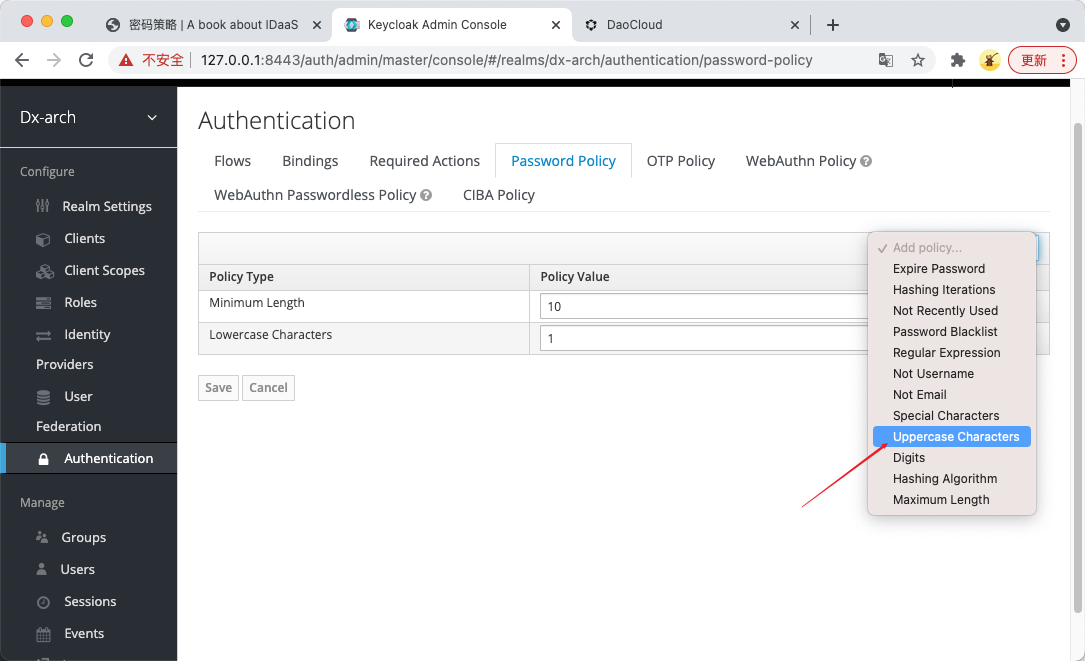This screenshot has height=661, width=1085.
Task: Click the browser forward arrow
Action: [x=54, y=60]
